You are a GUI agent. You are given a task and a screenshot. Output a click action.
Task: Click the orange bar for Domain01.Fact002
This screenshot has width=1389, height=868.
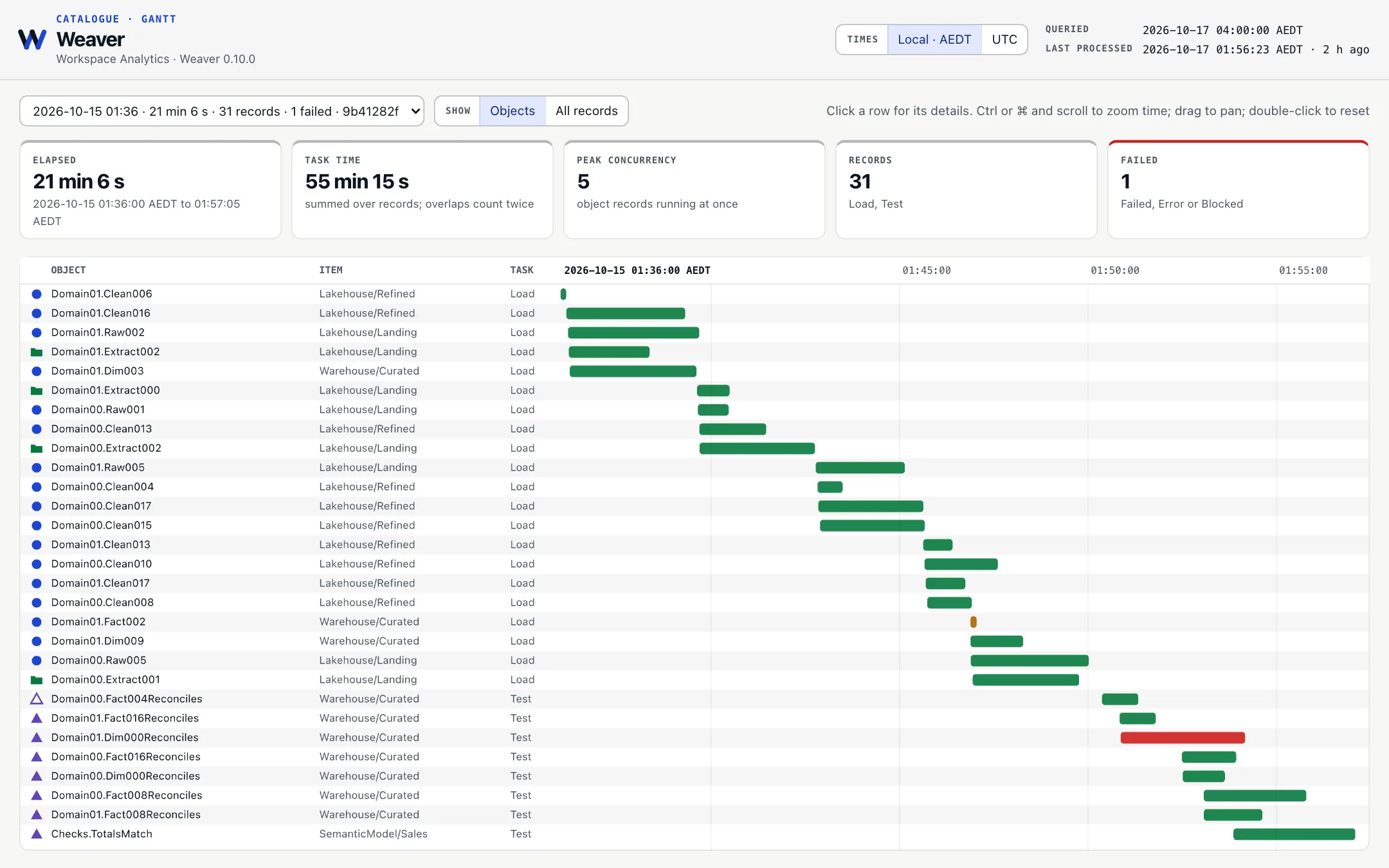click(x=973, y=622)
